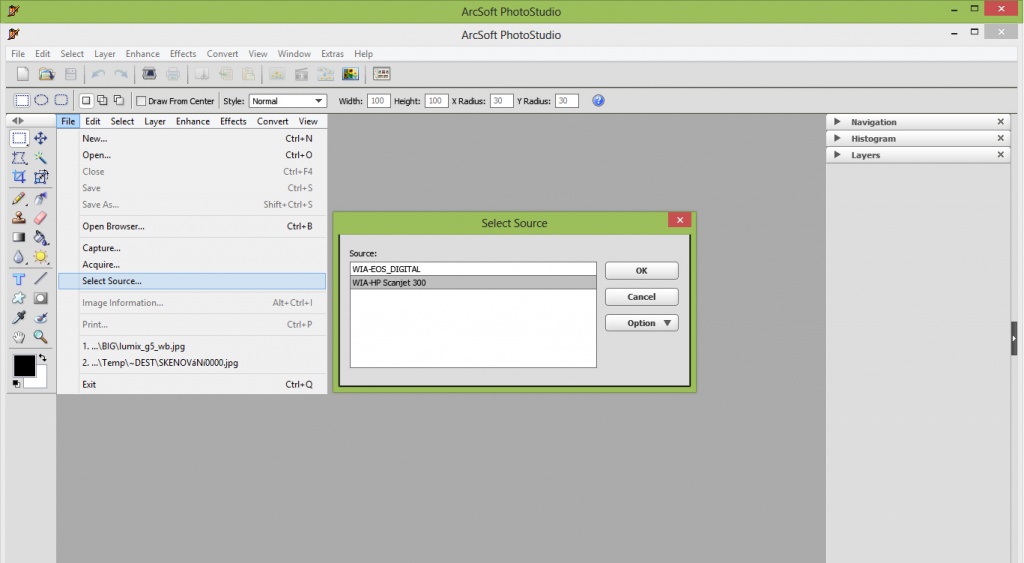Click the X Radius input field
The image size is (1024, 563).
(501, 101)
